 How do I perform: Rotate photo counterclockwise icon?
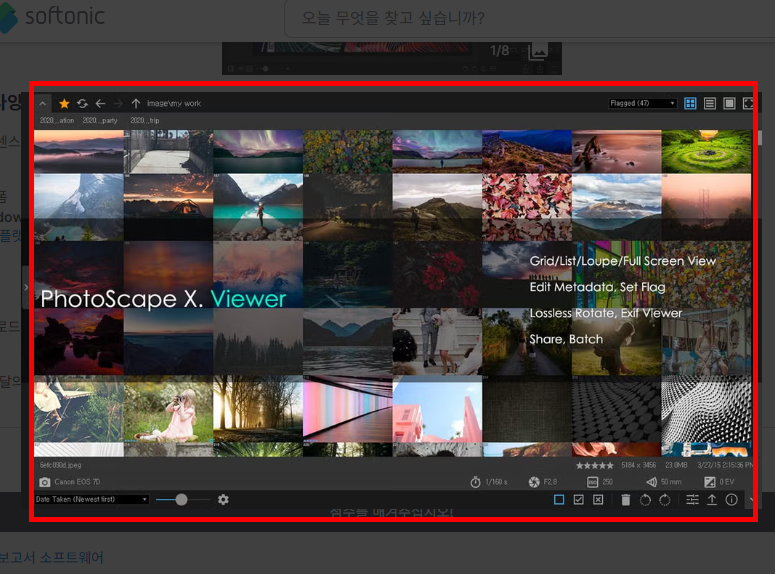pos(645,500)
